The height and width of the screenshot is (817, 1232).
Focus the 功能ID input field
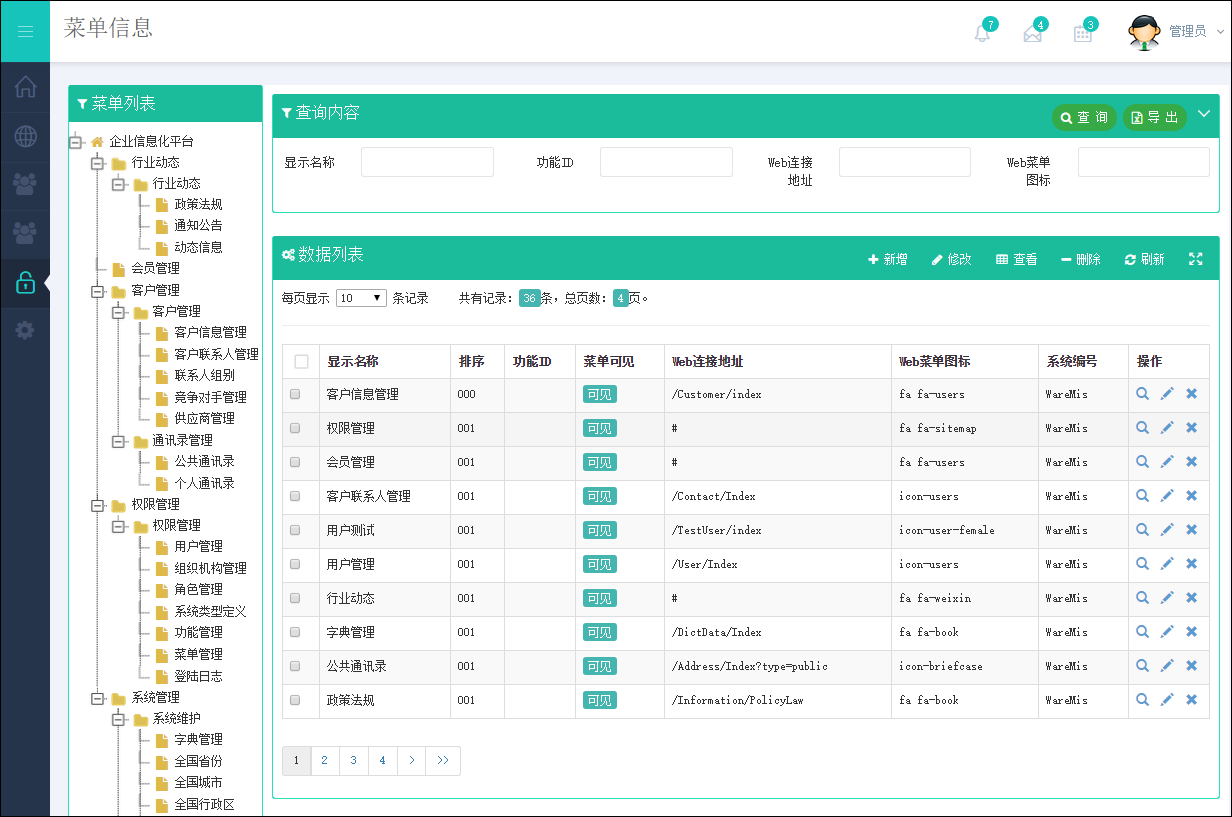666,162
